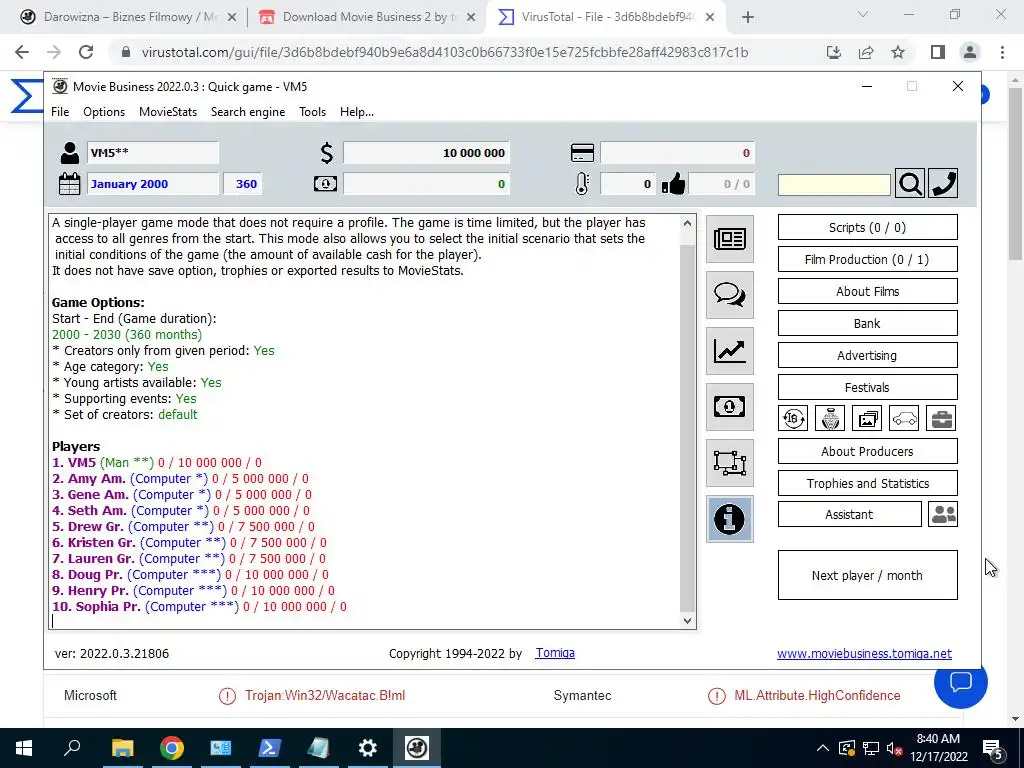Open the banknote panel icon in side column
Viewport: 1024px width, 768px height.
pyautogui.click(x=729, y=407)
